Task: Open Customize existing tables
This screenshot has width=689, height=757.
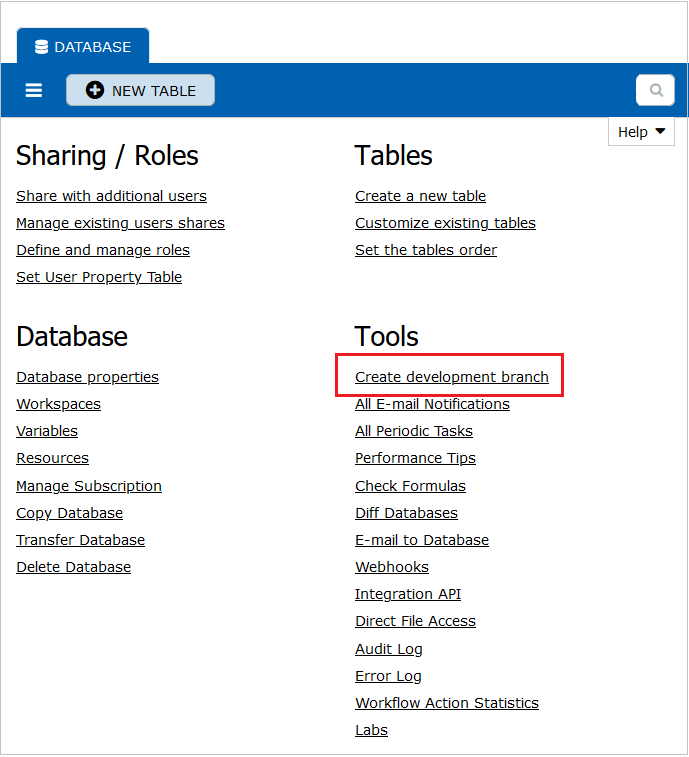Action: (445, 223)
